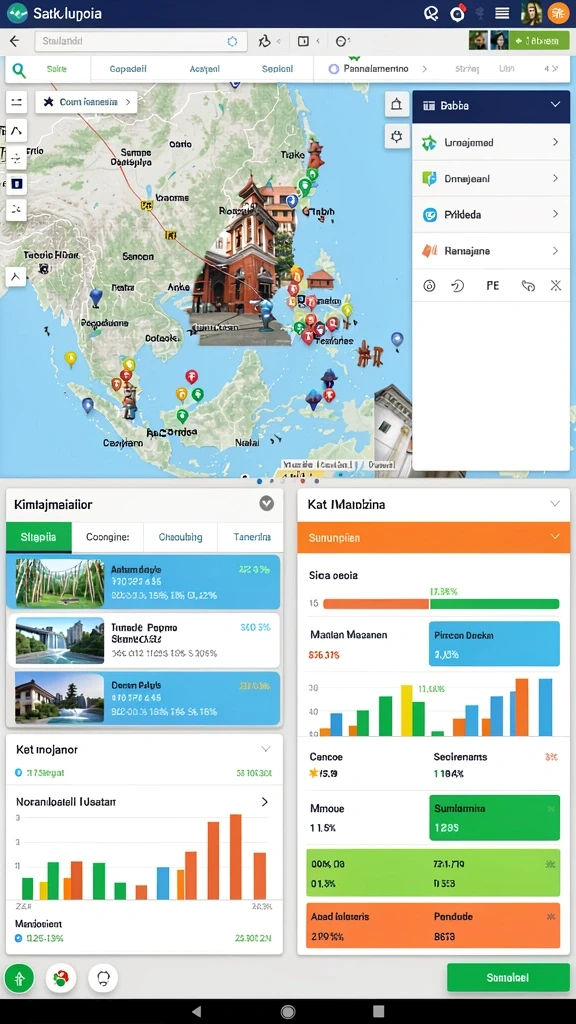576x1024 pixels.
Task: Click the icon left of Urnajomed row
Action: point(429,142)
